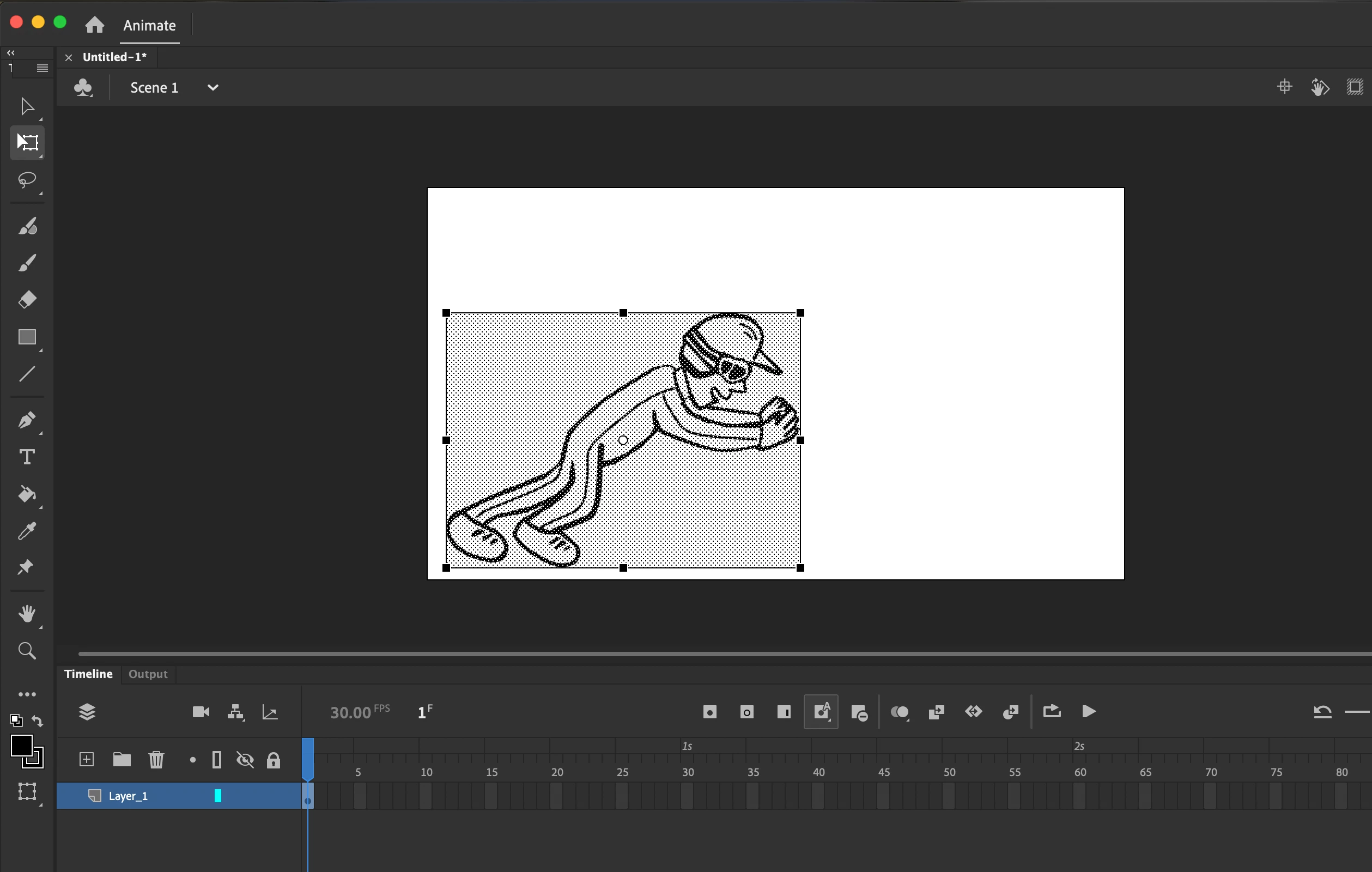Select the Pen tool
The image size is (1372, 872).
[27, 421]
